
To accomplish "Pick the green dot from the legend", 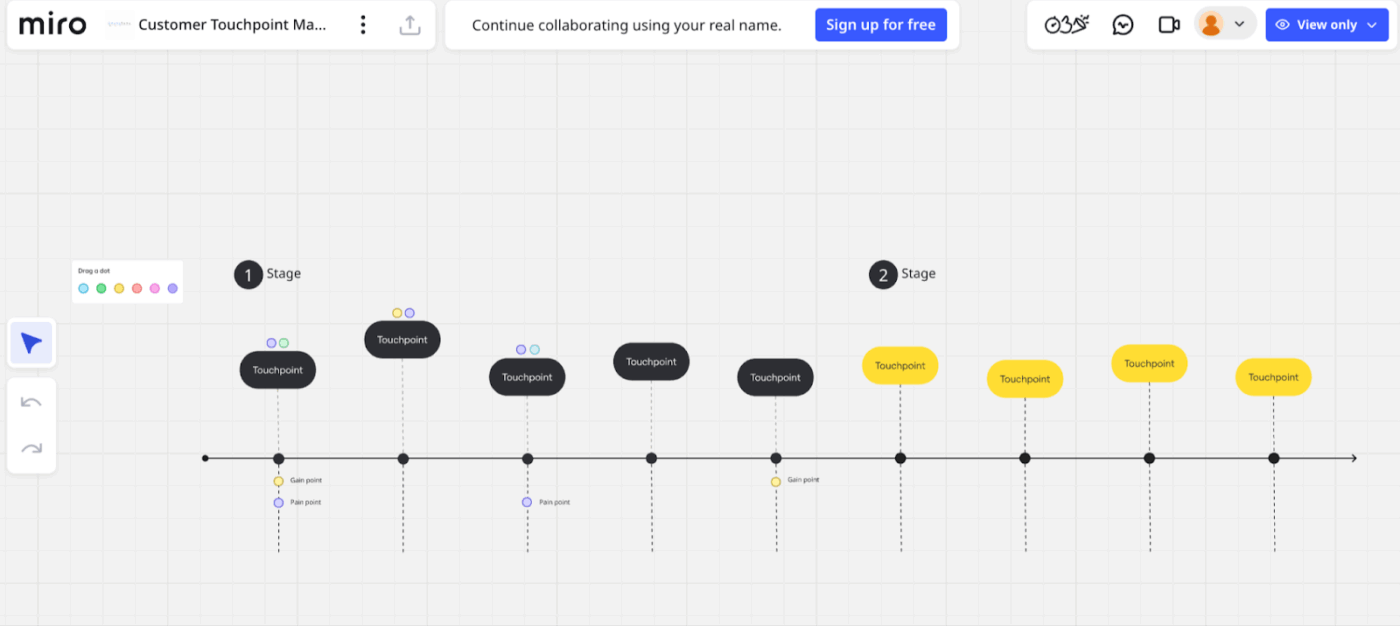I will coord(100,288).
